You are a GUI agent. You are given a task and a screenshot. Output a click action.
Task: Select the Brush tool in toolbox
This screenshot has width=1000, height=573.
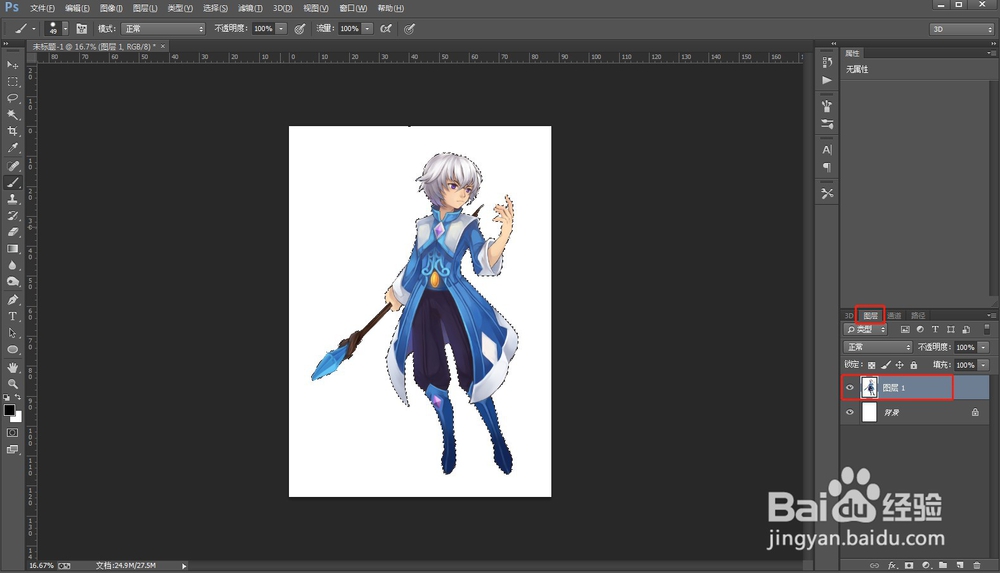(x=12, y=182)
